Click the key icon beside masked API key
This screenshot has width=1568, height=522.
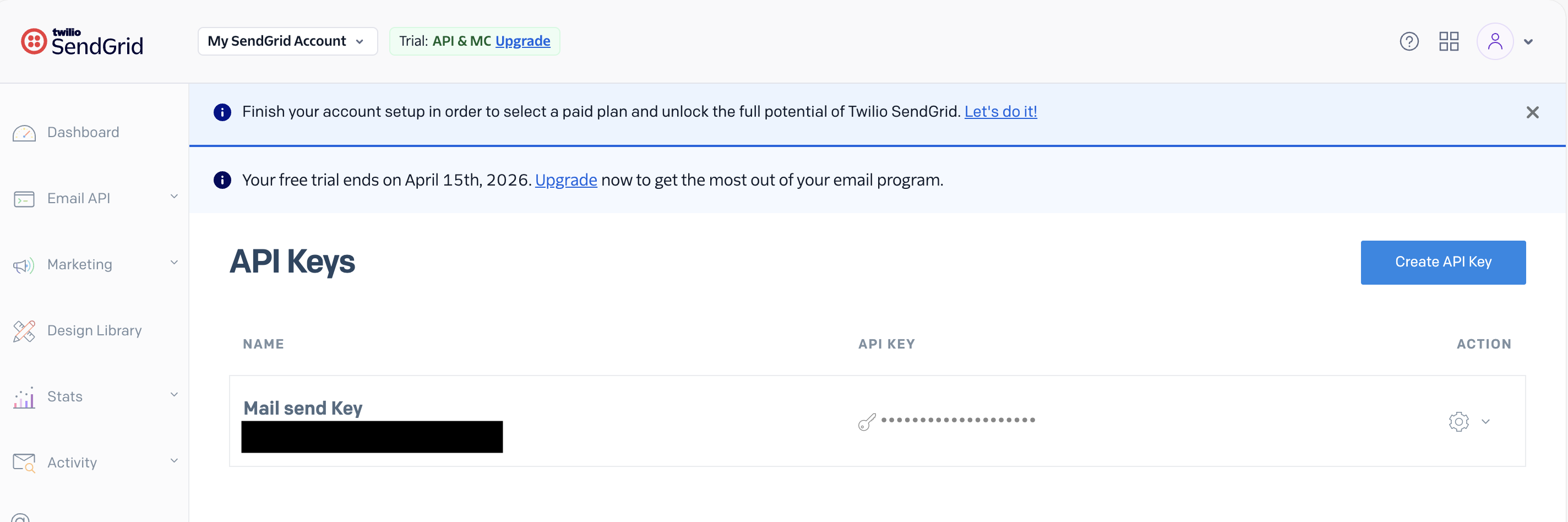[866, 421]
